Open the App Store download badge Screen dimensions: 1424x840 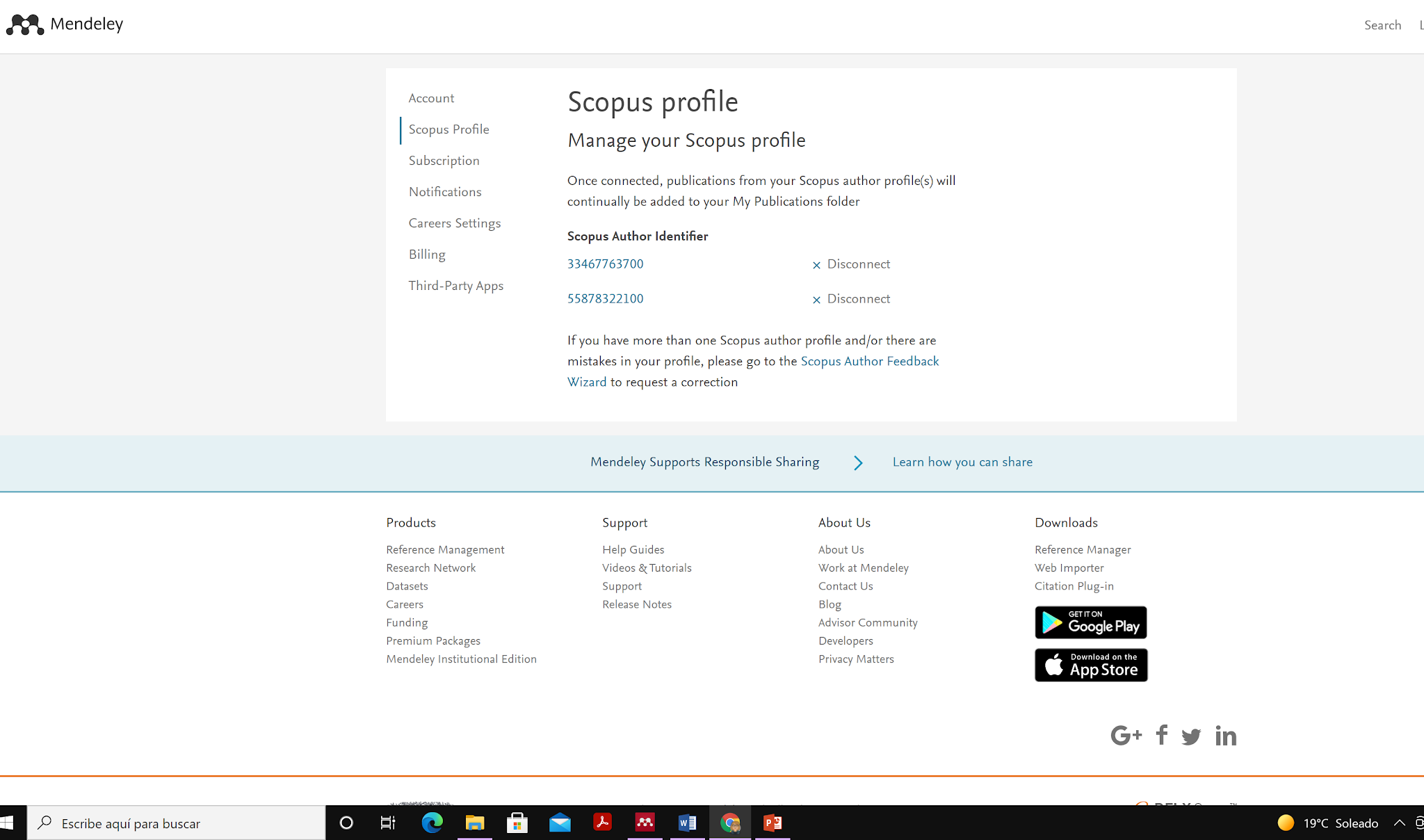point(1090,665)
